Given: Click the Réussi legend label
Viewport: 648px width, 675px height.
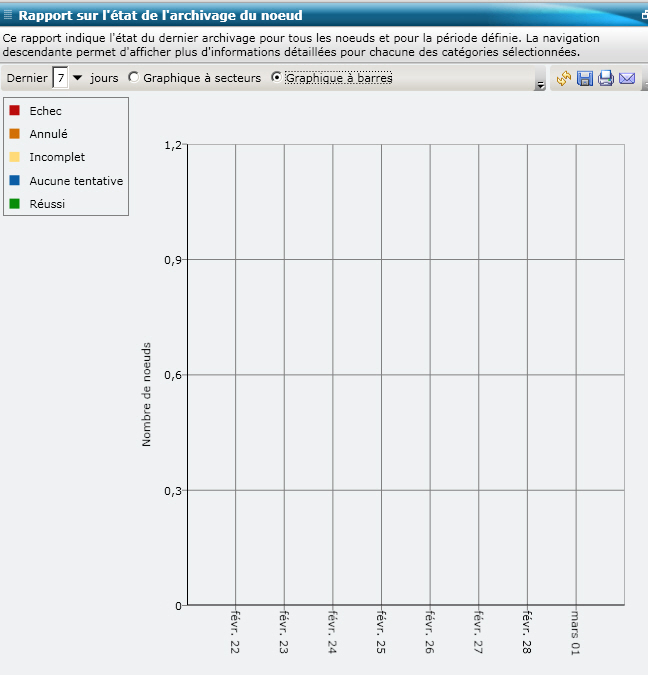Looking at the screenshot, I should coord(47,204).
